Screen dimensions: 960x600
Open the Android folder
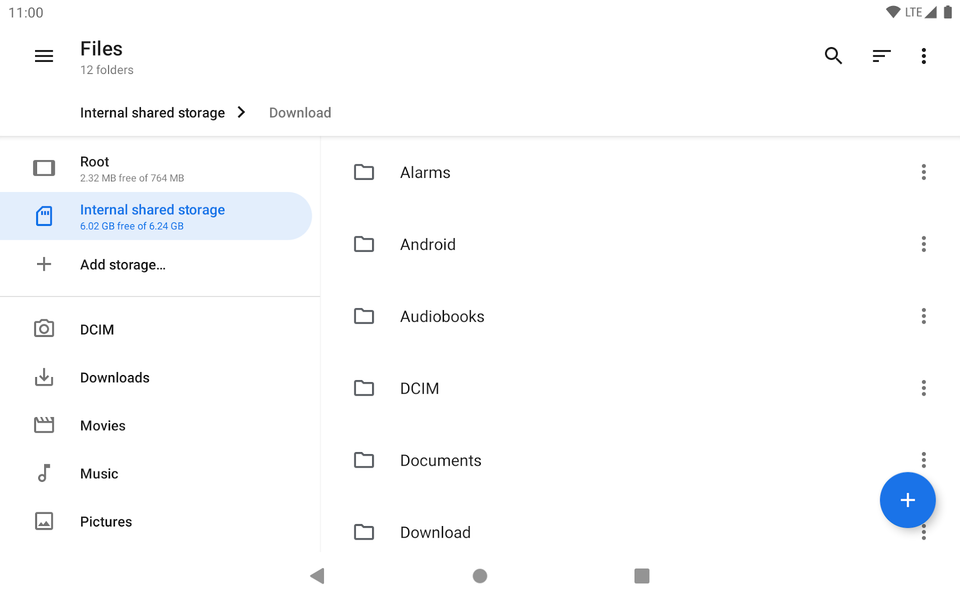[428, 244]
